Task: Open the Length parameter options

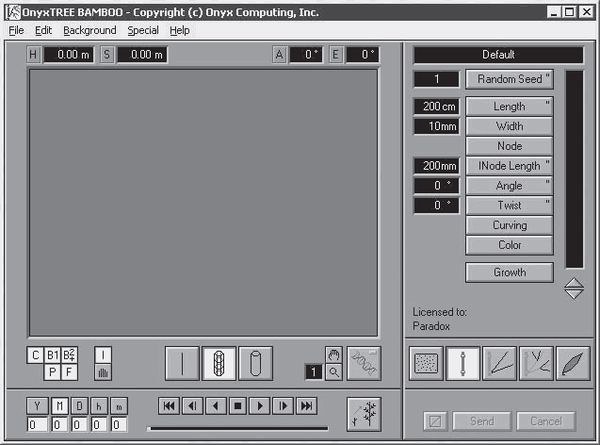Action: click(x=509, y=106)
